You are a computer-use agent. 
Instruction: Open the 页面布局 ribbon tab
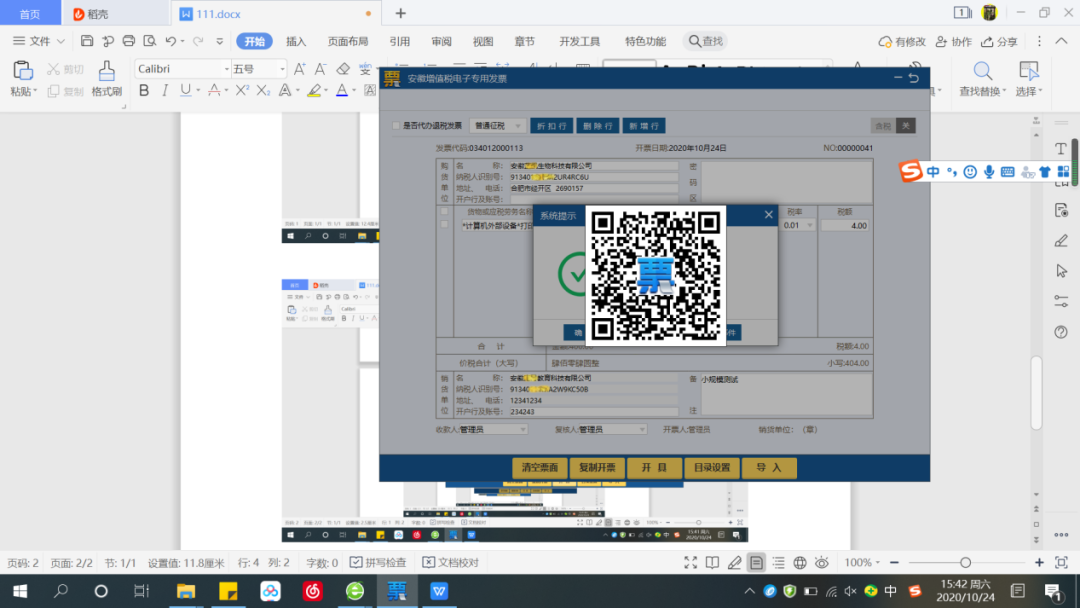348,41
